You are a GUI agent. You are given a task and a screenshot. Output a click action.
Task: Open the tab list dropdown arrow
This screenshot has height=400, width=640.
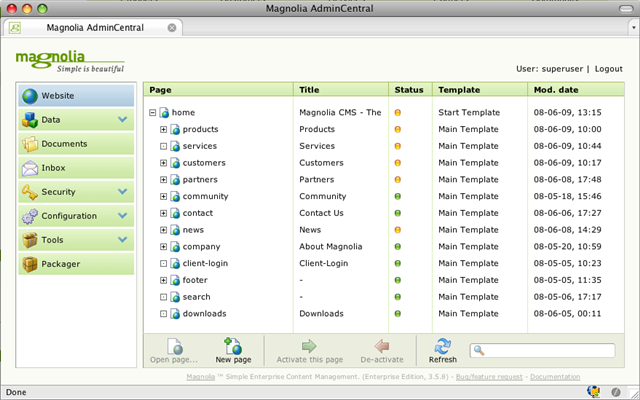(x=633, y=28)
